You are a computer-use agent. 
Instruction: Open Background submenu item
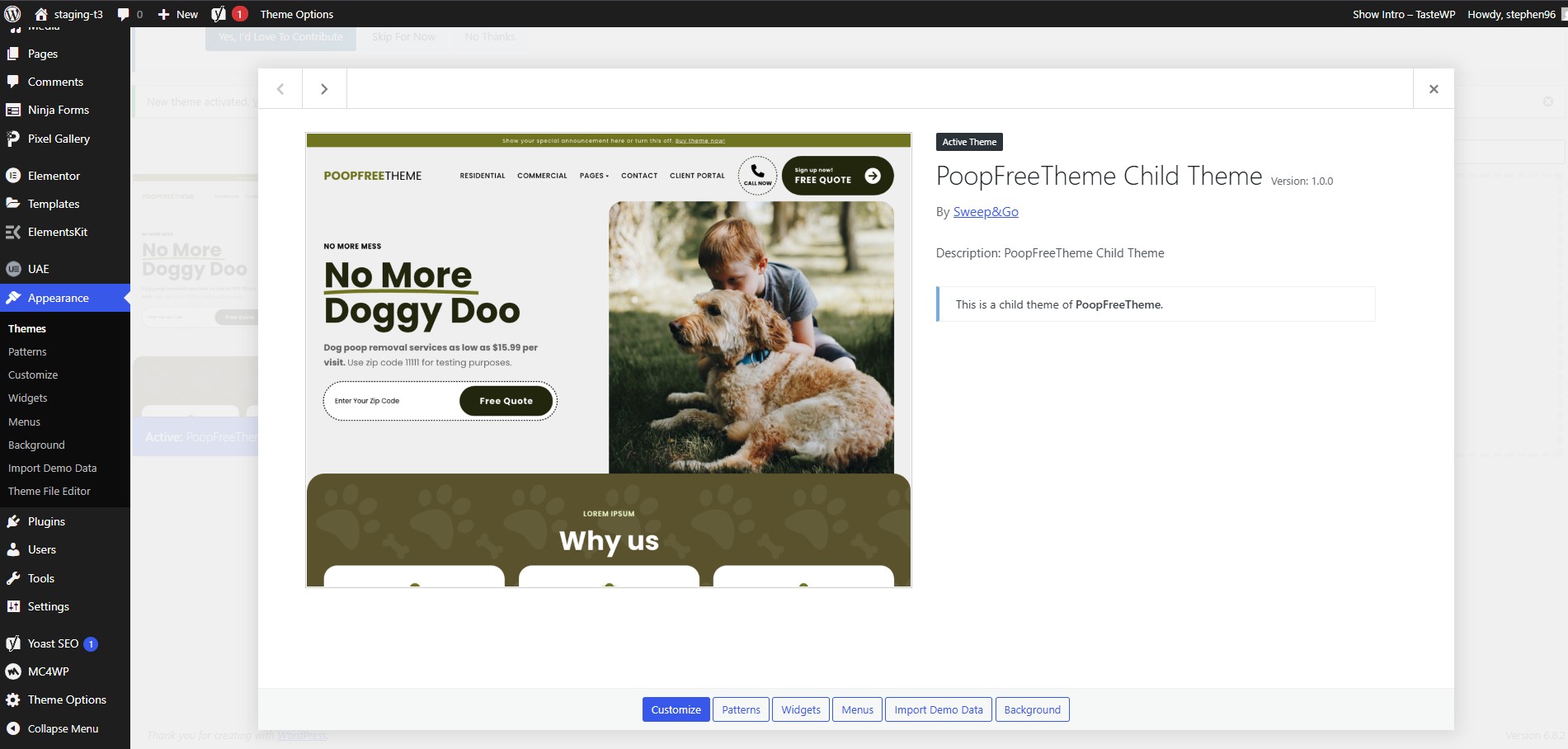coord(36,445)
